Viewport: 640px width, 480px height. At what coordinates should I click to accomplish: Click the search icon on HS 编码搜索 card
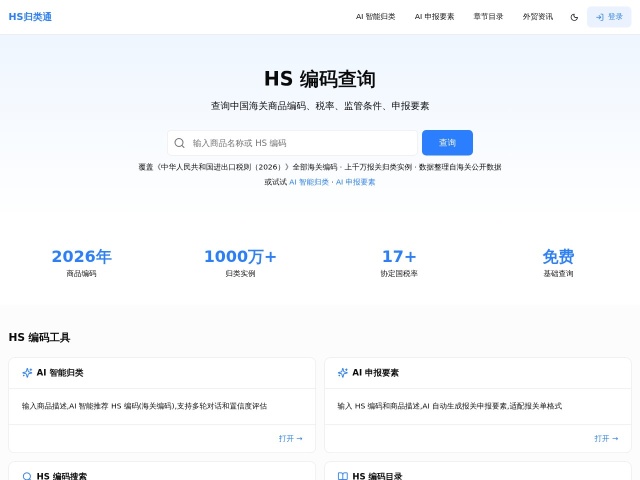(27, 476)
